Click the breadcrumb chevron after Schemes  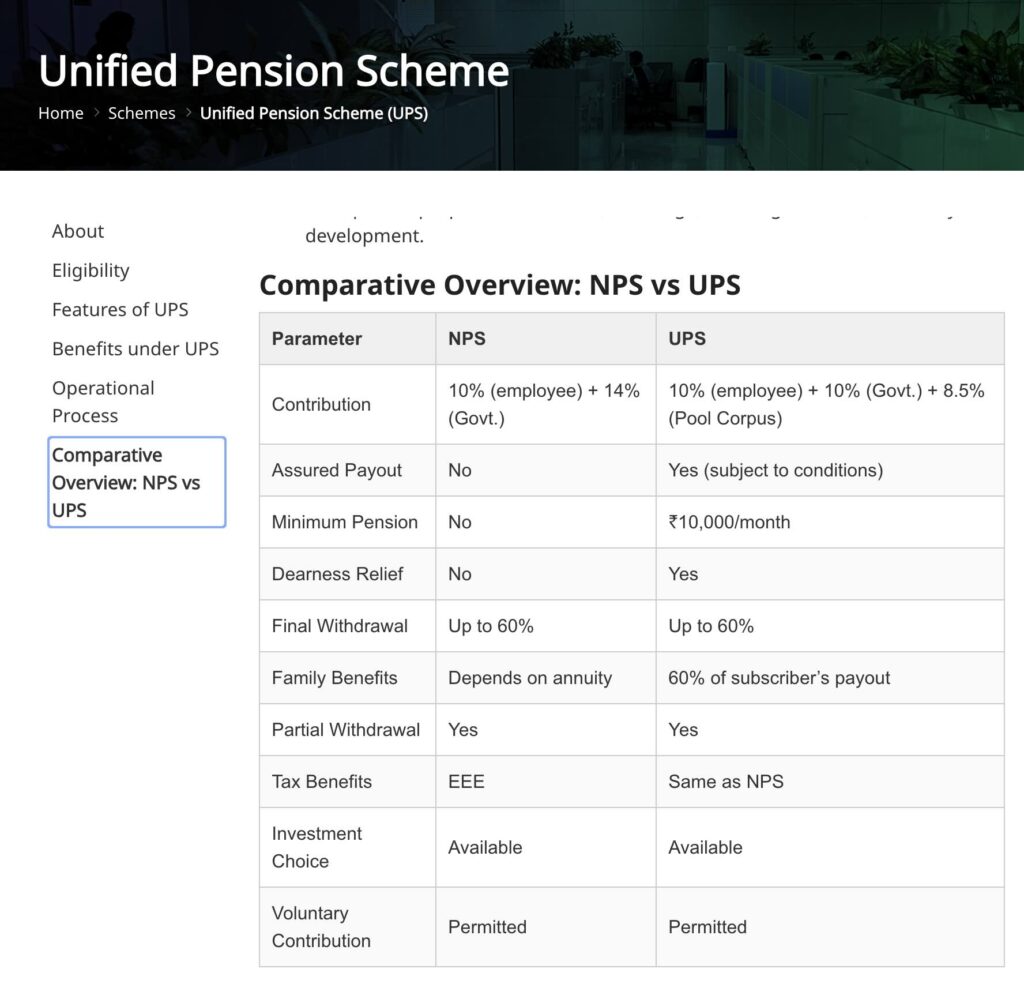(188, 113)
